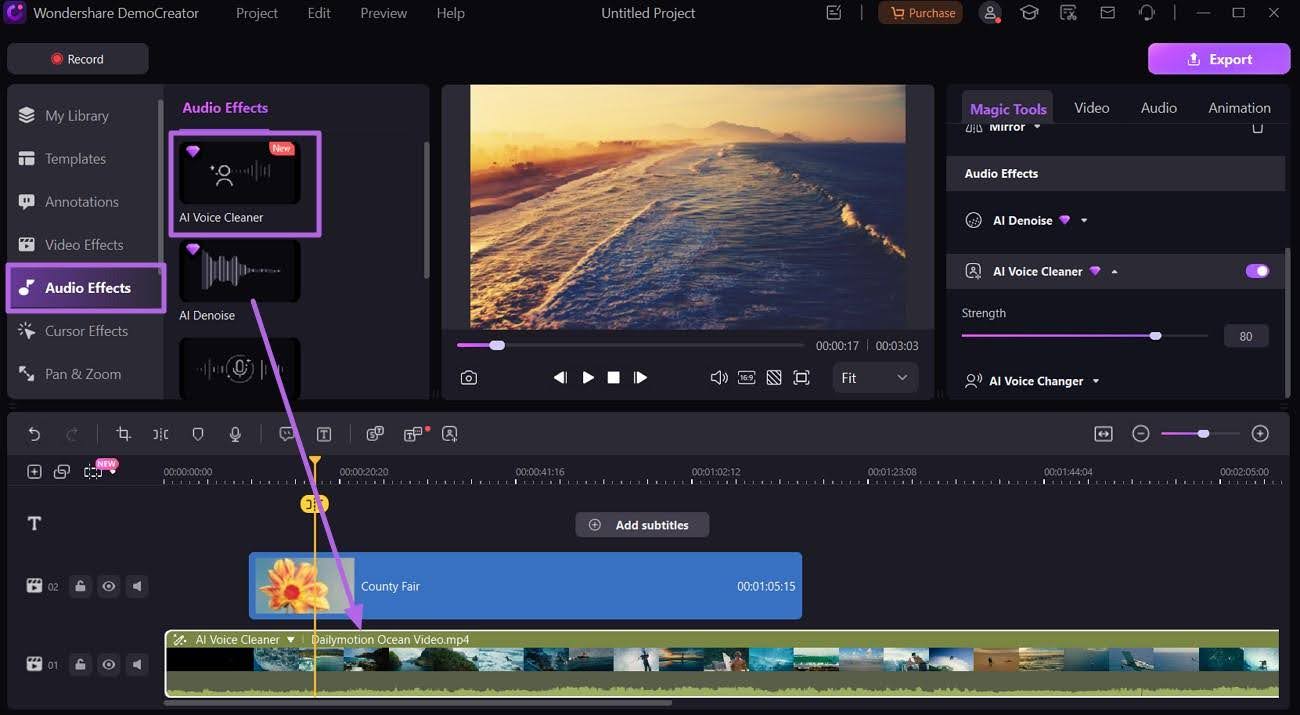Click the text box T icon in toolbar
The image size is (1300, 715).
(x=324, y=434)
